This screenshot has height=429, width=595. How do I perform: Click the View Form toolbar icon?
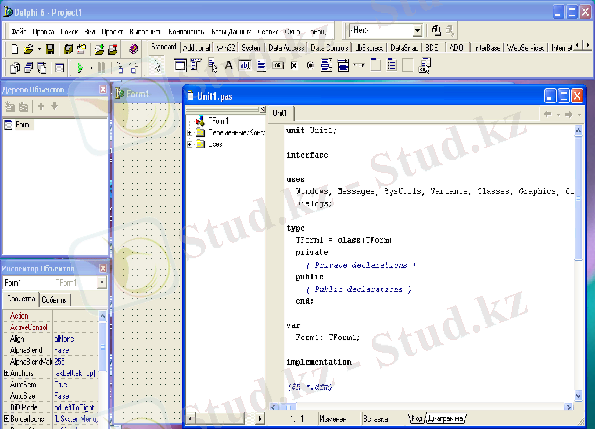point(28,68)
